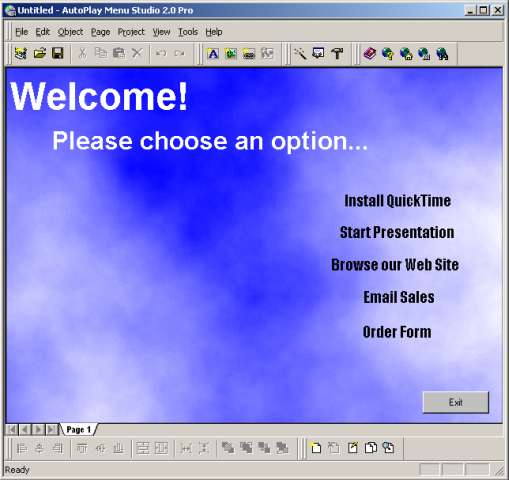The image size is (509, 480).
Task: Select the Browse our Web Site text
Action: click(x=395, y=265)
